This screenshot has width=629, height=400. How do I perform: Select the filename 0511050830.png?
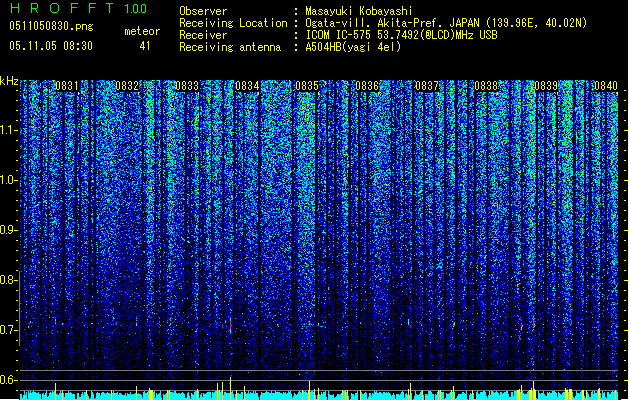(51, 26)
